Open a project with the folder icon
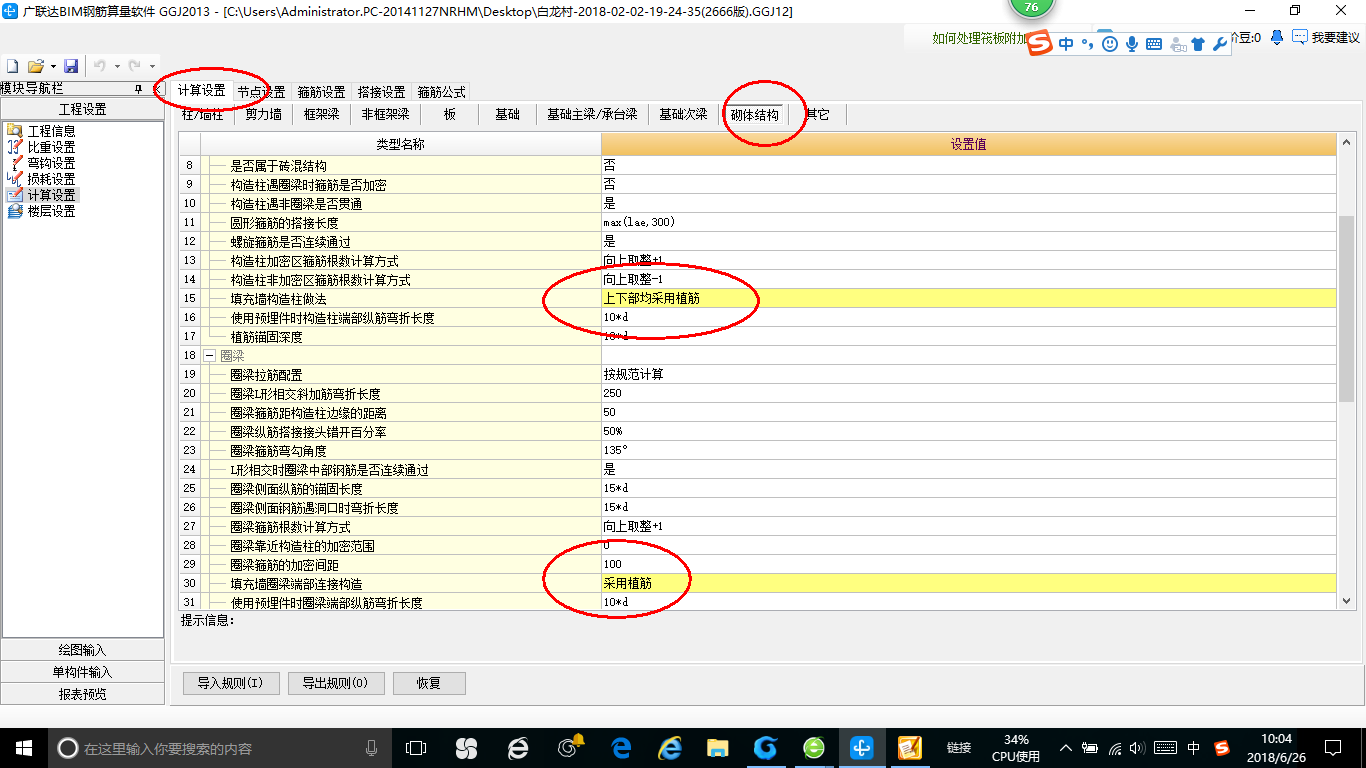The width and height of the screenshot is (1366, 768). pyautogui.click(x=35, y=66)
